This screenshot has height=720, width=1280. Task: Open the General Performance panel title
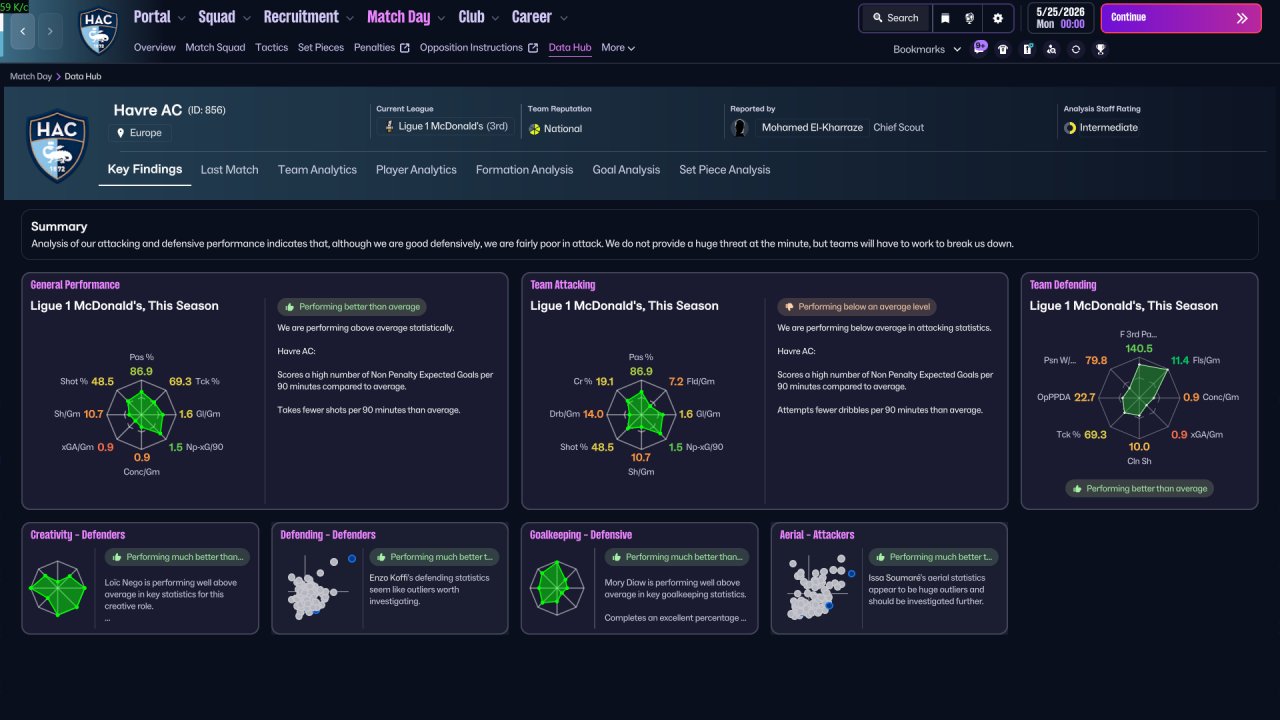(75, 285)
